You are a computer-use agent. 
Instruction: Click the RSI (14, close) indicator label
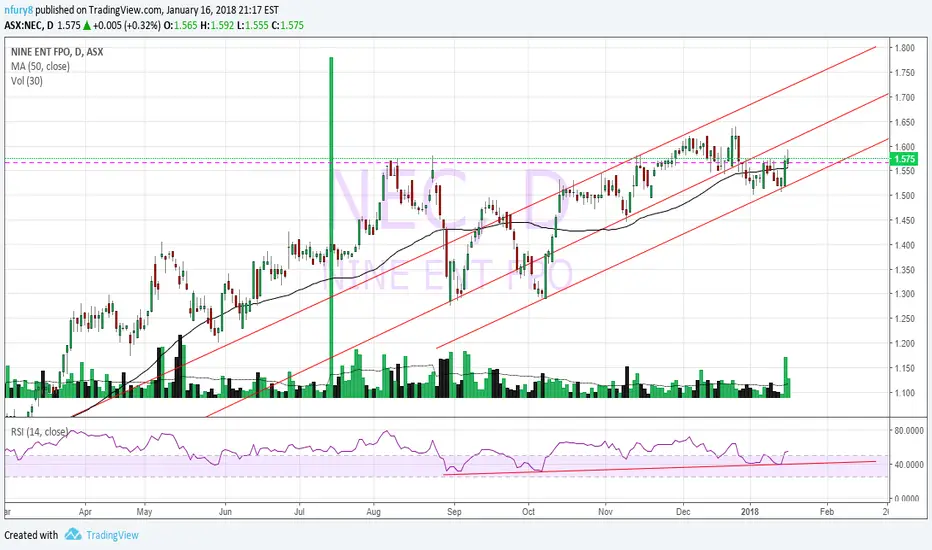point(39,432)
